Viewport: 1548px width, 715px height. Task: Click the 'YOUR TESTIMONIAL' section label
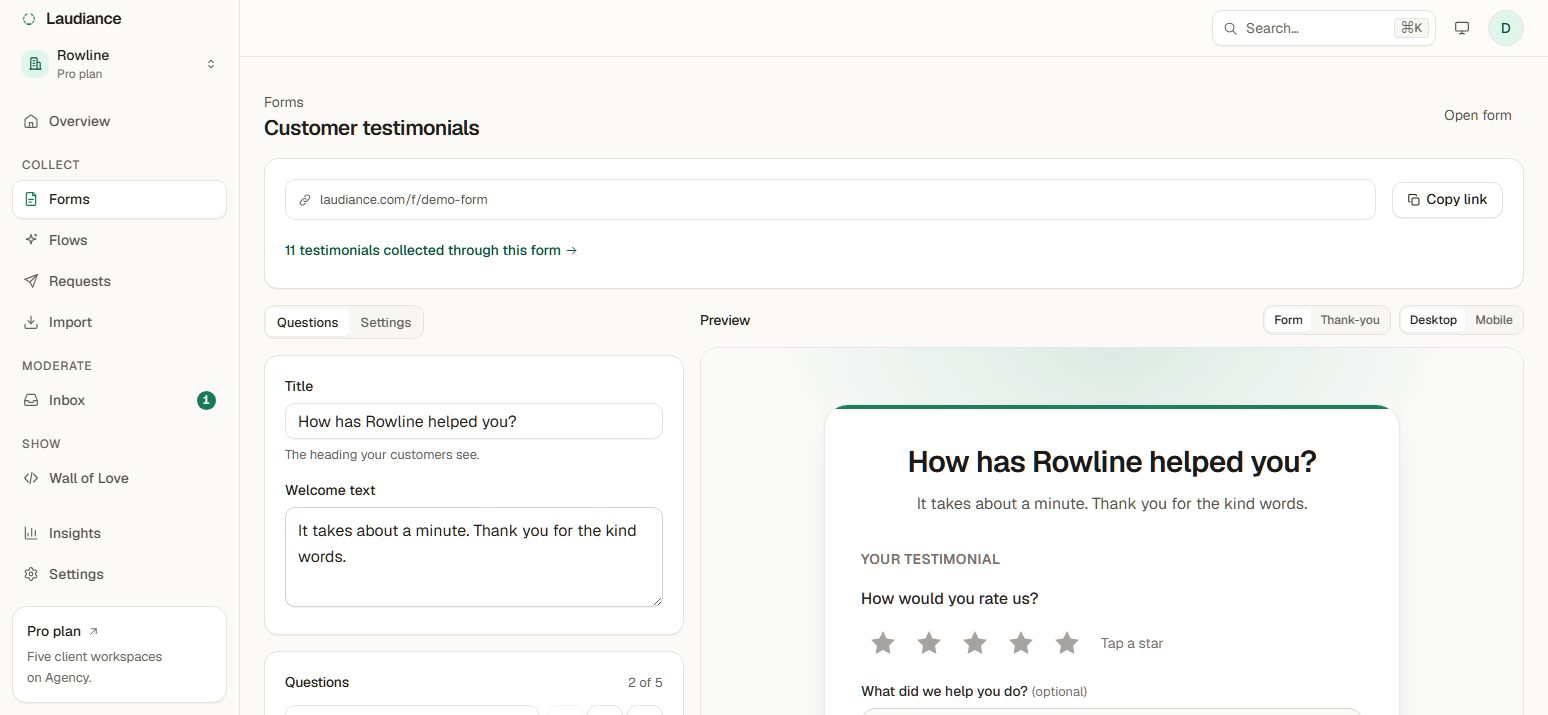coord(930,559)
